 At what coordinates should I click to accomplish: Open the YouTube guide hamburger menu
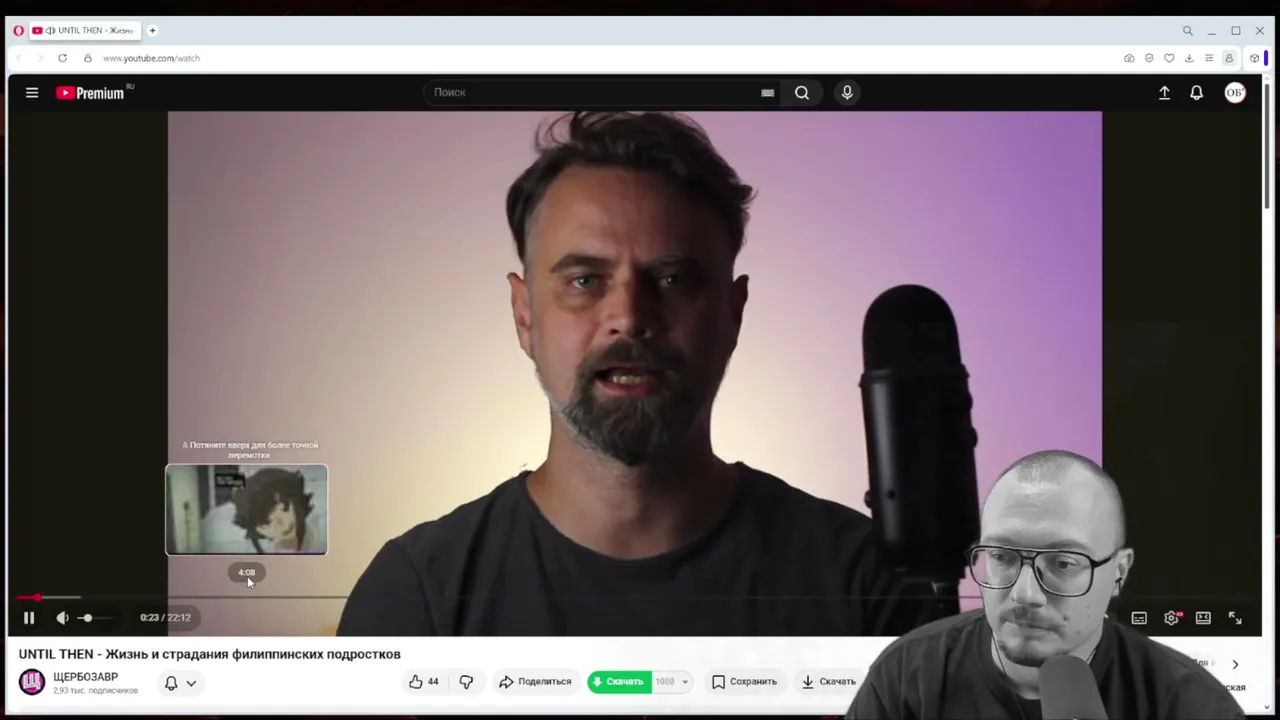(32, 93)
